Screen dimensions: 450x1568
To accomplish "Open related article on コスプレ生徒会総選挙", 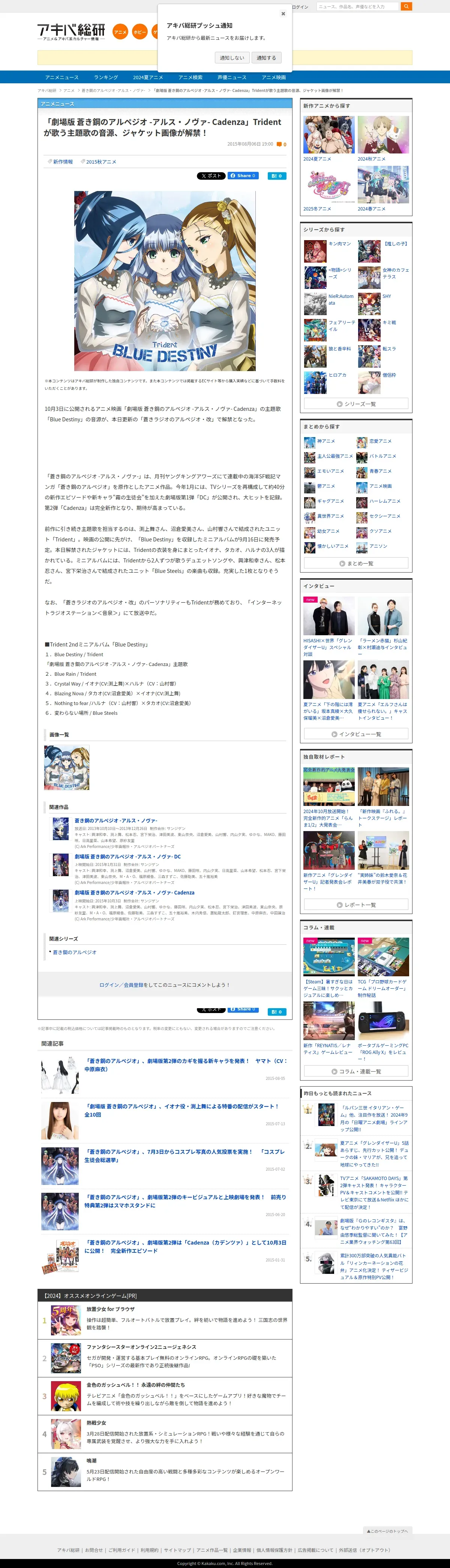I will point(185,1155).
